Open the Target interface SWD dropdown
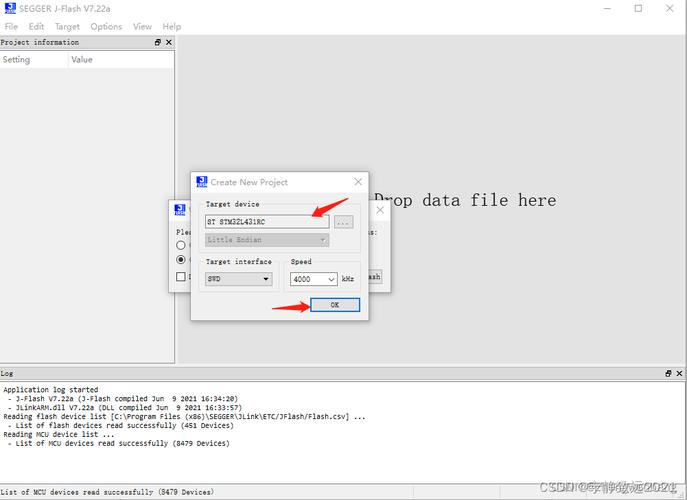This screenshot has width=687, height=500. tap(238, 279)
